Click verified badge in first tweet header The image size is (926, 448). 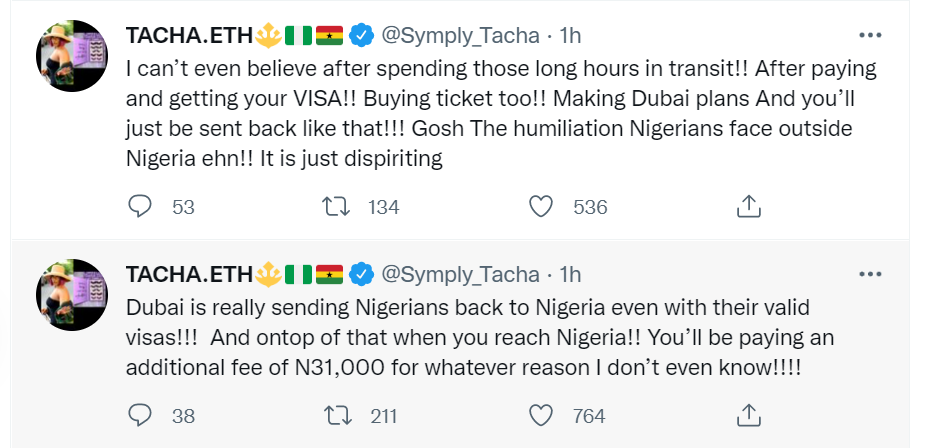pos(361,36)
